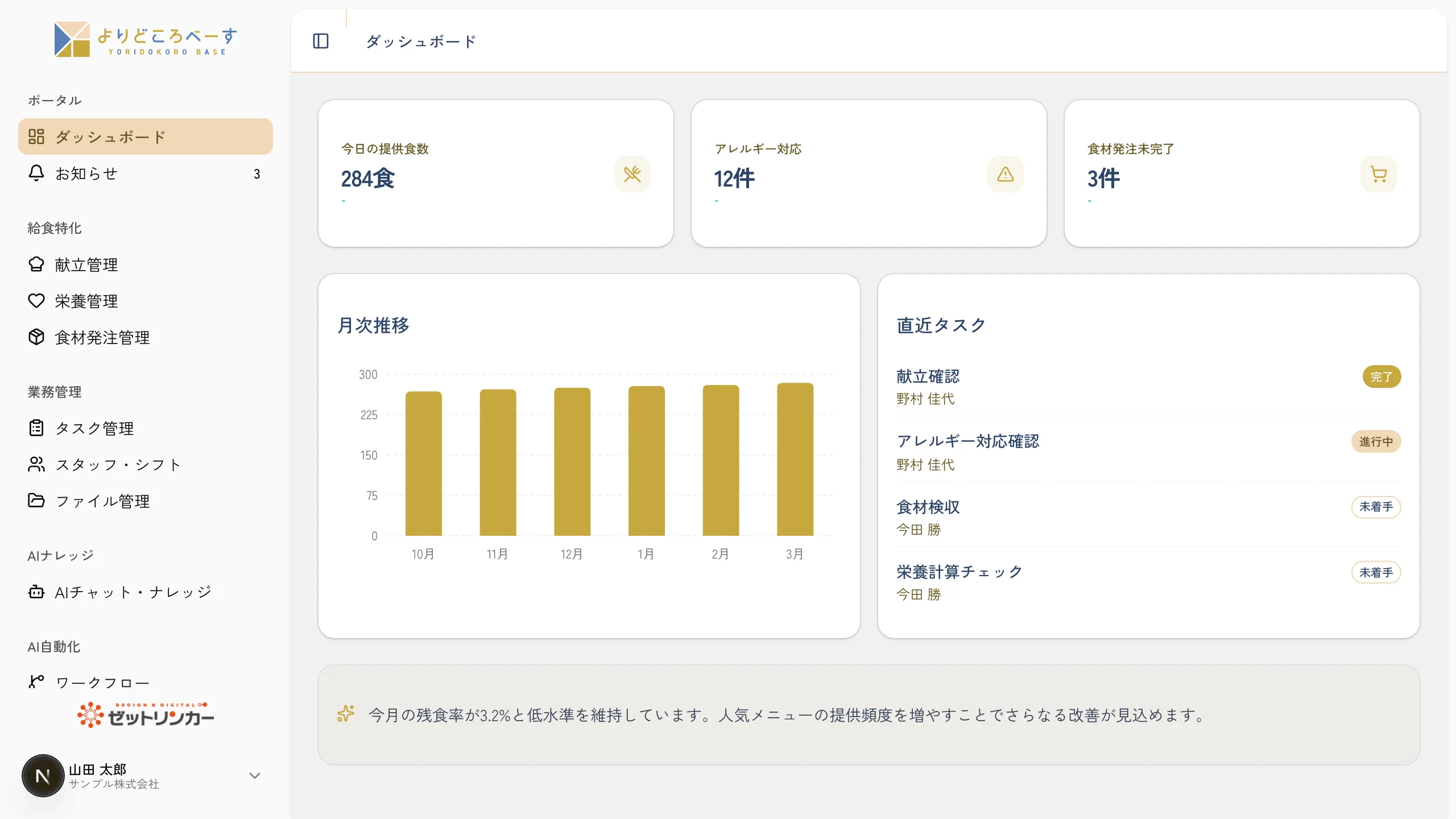The image size is (1456, 819).
Task: Click the ゼットリンカー logo
Action: tap(146, 715)
